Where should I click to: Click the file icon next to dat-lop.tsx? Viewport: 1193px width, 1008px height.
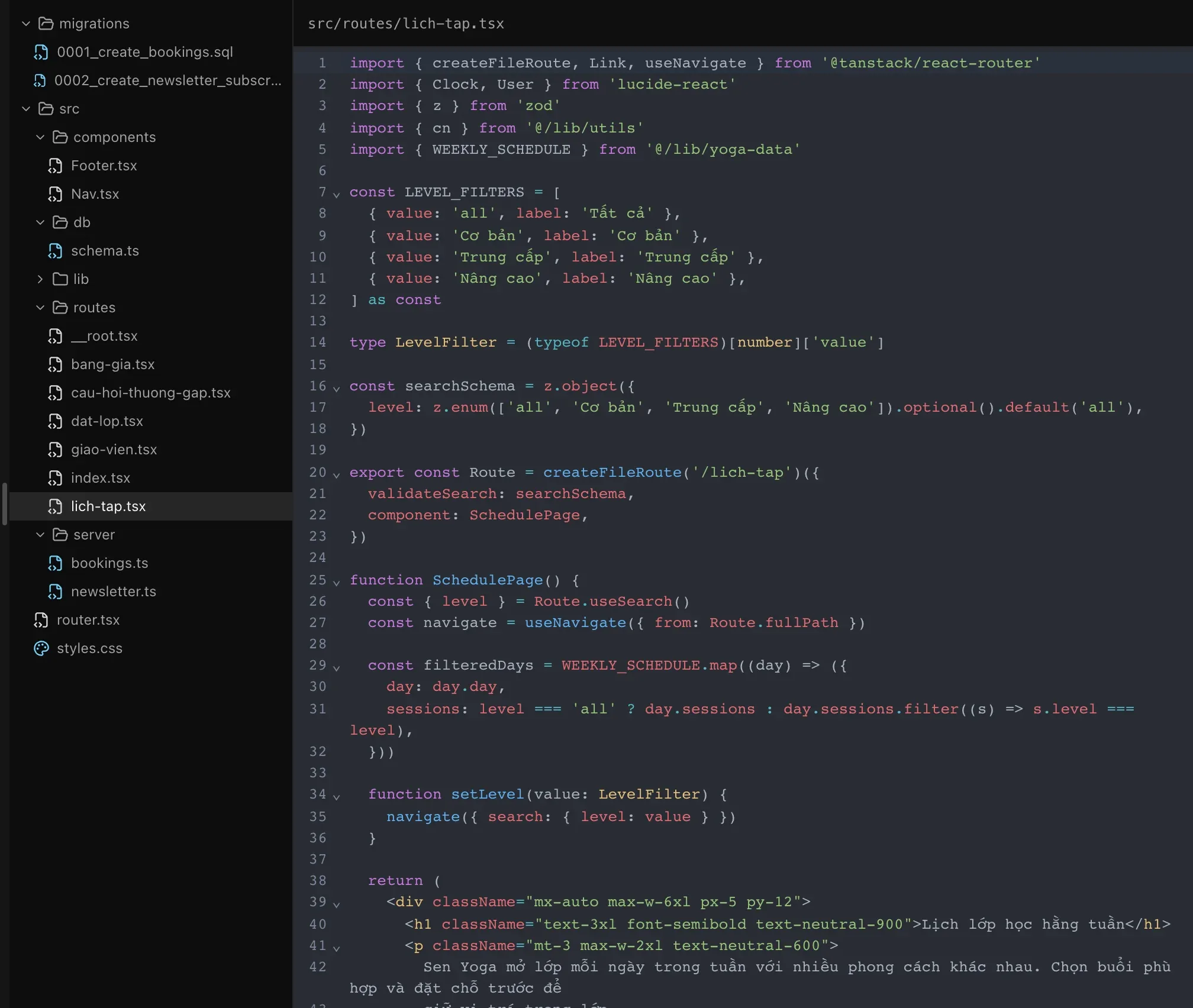click(x=55, y=421)
